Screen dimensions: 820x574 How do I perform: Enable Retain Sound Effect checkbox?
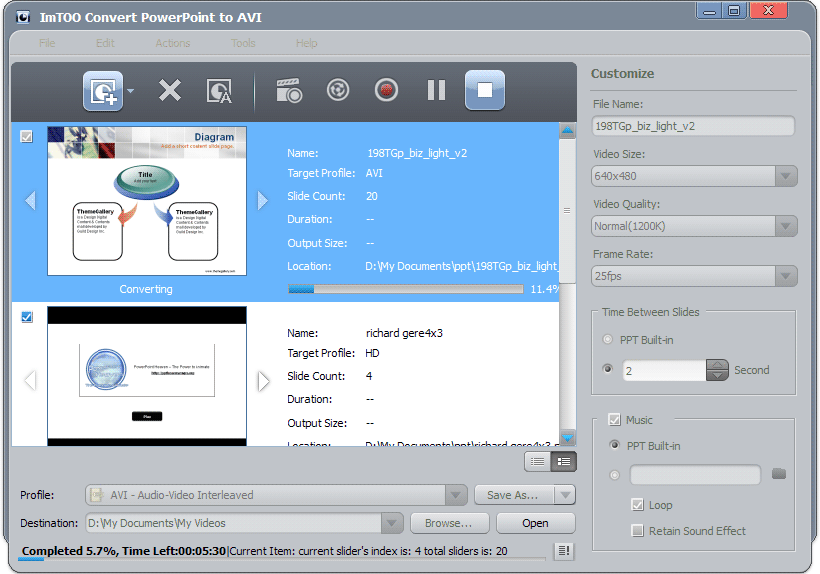[638, 531]
